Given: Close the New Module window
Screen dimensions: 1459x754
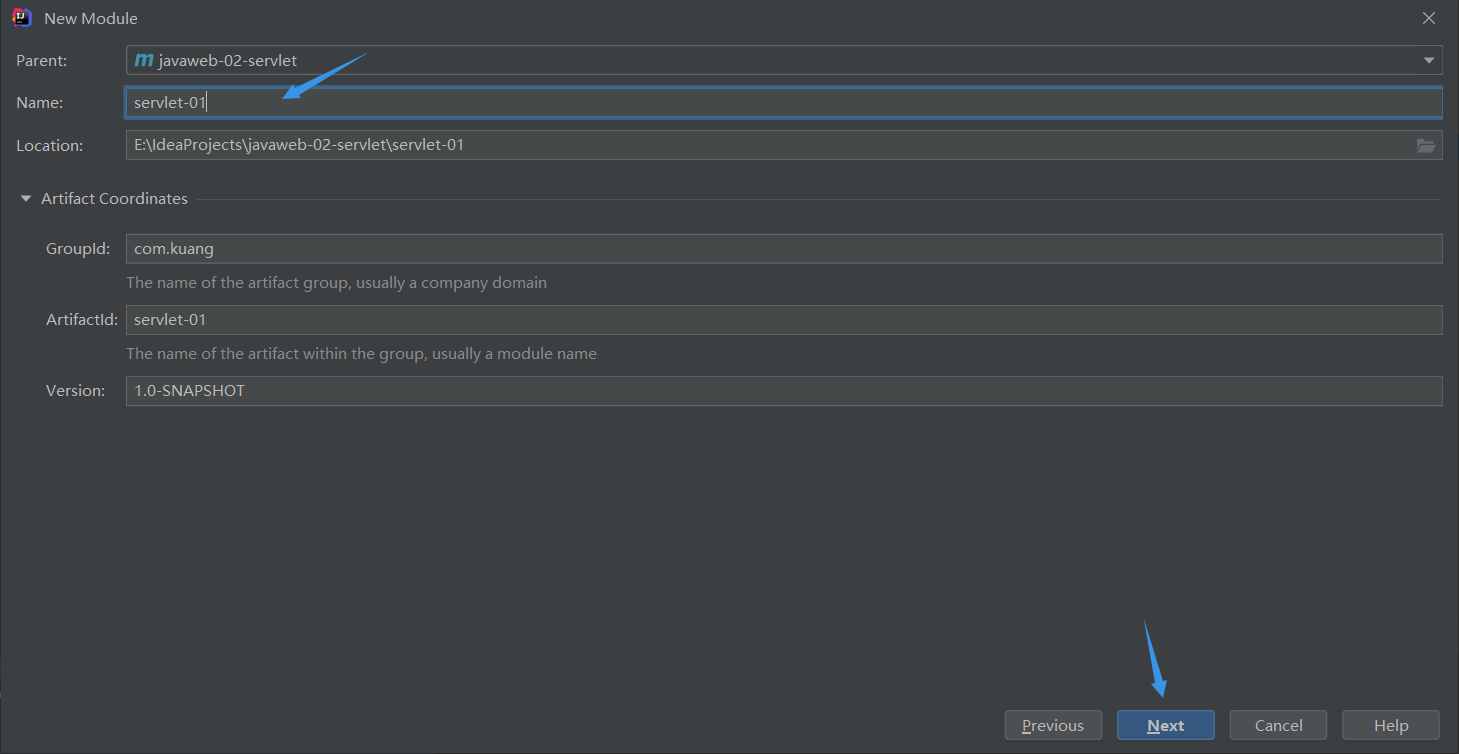Looking at the screenshot, I should (1429, 18).
